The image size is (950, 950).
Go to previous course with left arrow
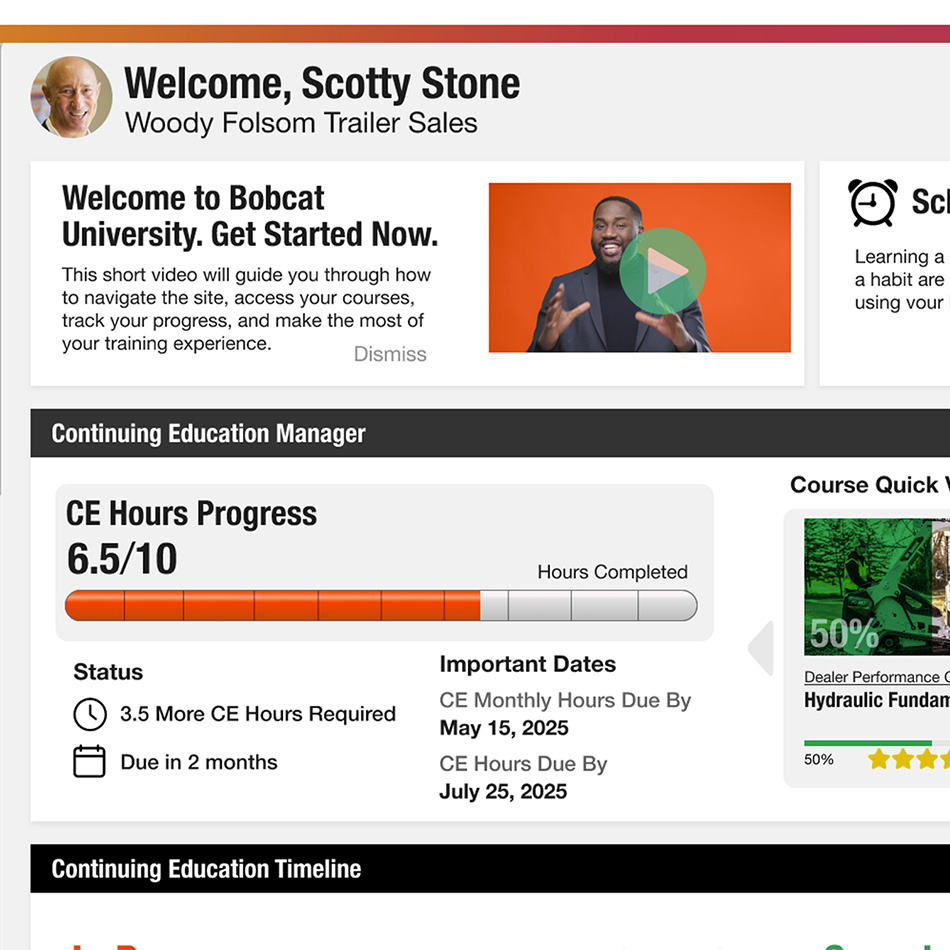(x=761, y=648)
